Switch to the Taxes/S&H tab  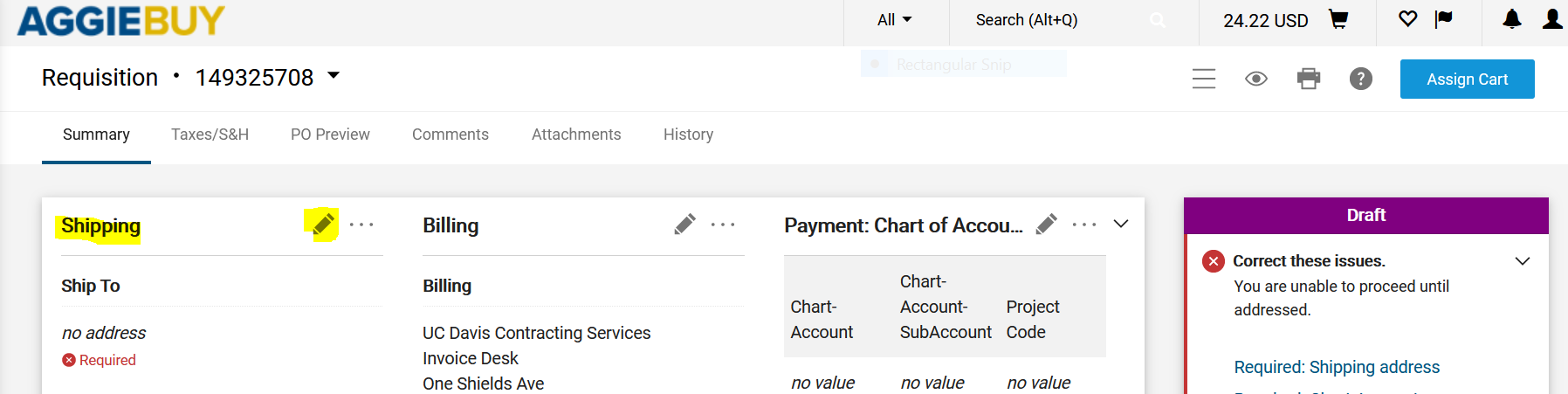pos(210,135)
